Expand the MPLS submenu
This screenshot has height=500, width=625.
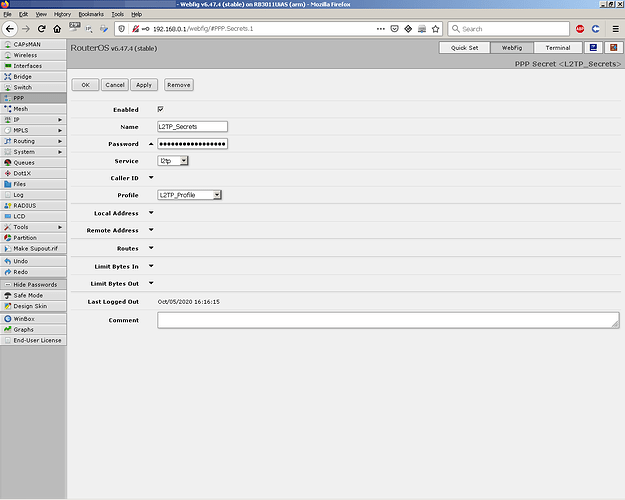click(x=33, y=130)
